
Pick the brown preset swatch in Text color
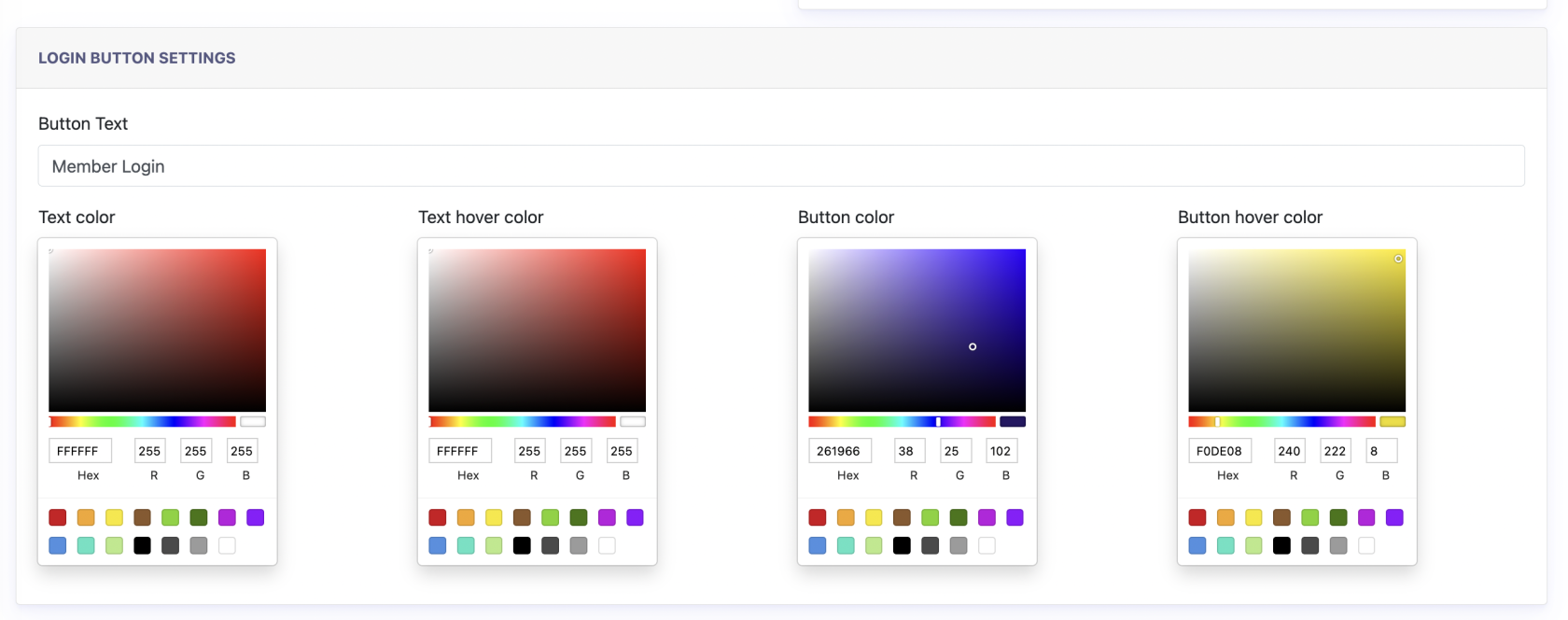coord(142,517)
